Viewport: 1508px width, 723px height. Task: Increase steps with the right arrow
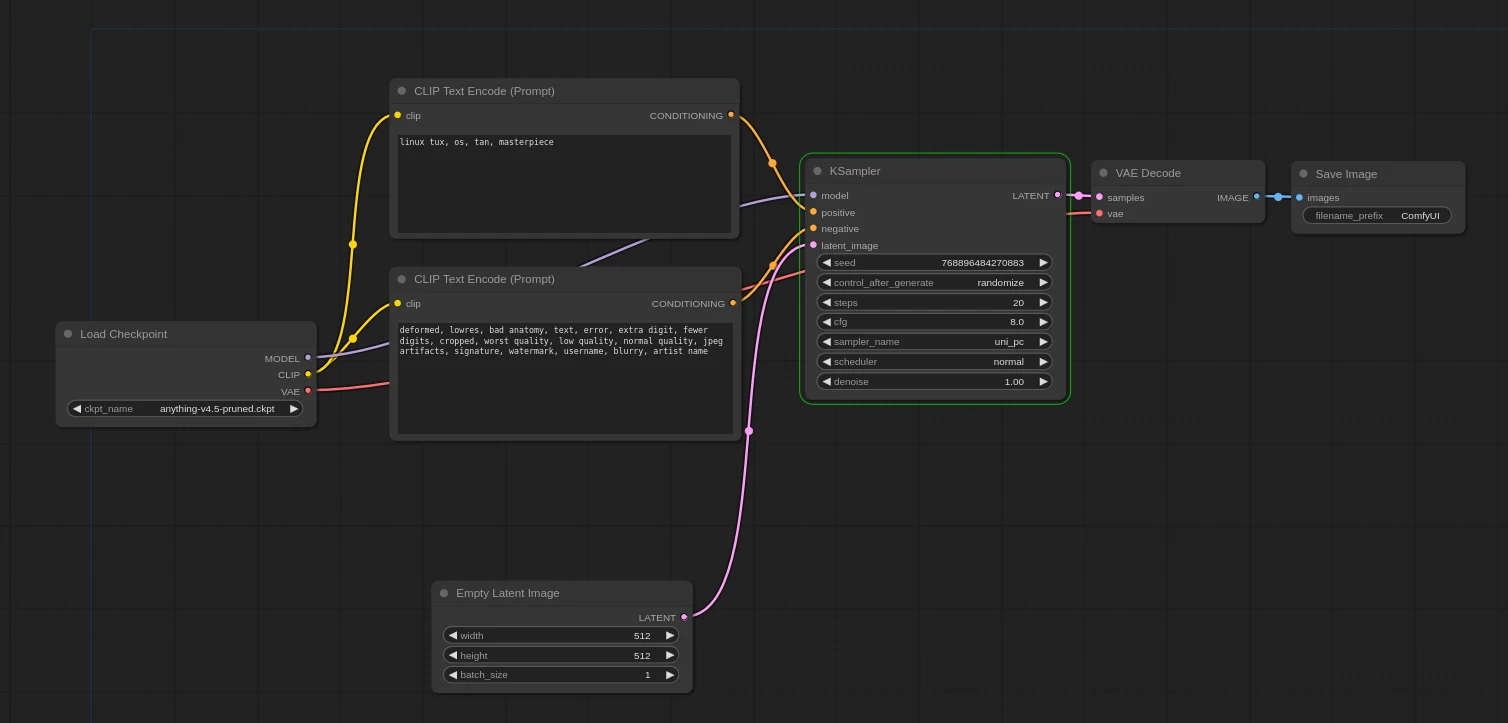(x=1043, y=302)
